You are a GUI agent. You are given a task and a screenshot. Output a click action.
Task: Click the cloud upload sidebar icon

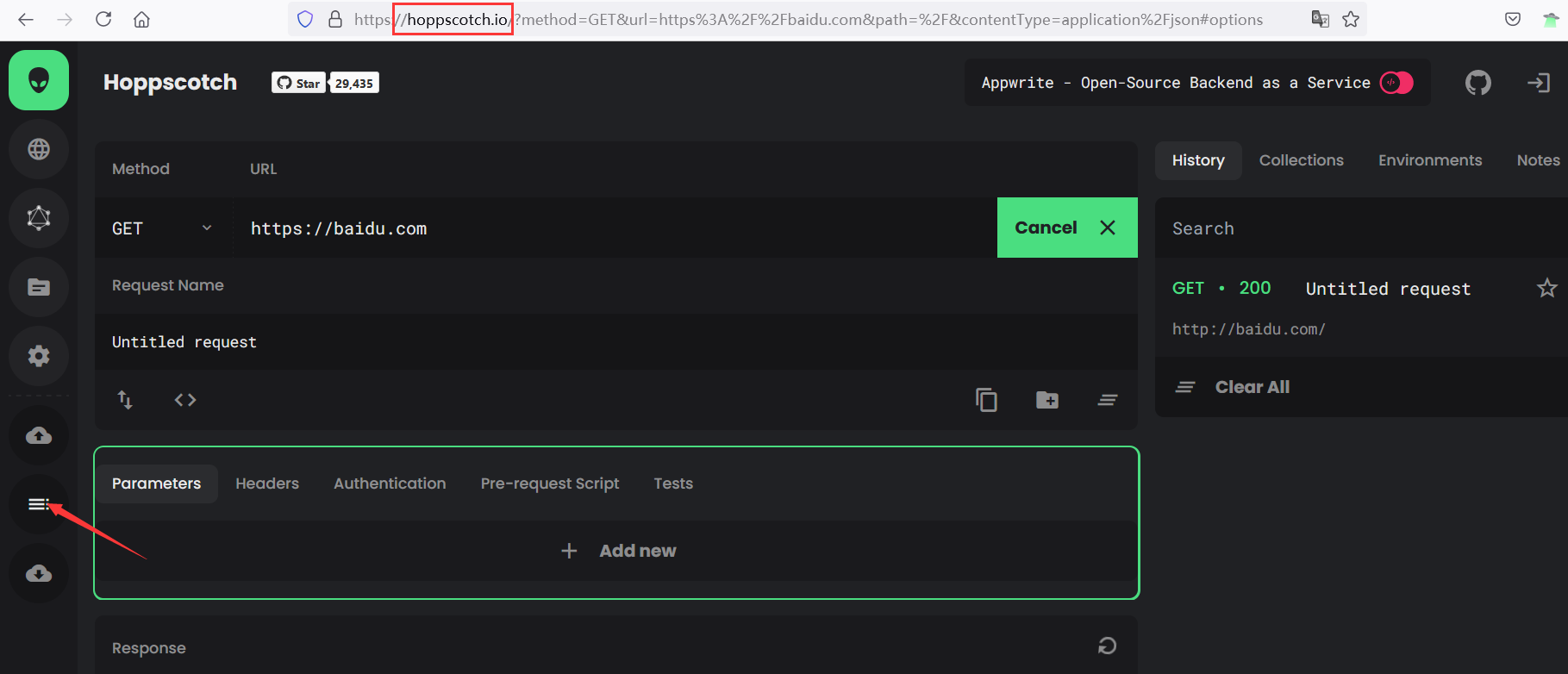(39, 435)
